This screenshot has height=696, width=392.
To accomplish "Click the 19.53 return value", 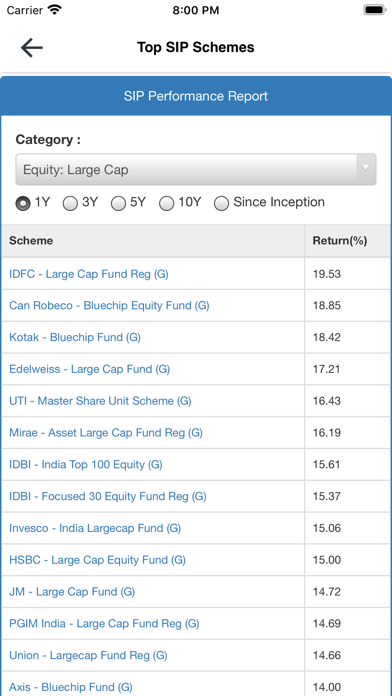I will tap(327, 274).
